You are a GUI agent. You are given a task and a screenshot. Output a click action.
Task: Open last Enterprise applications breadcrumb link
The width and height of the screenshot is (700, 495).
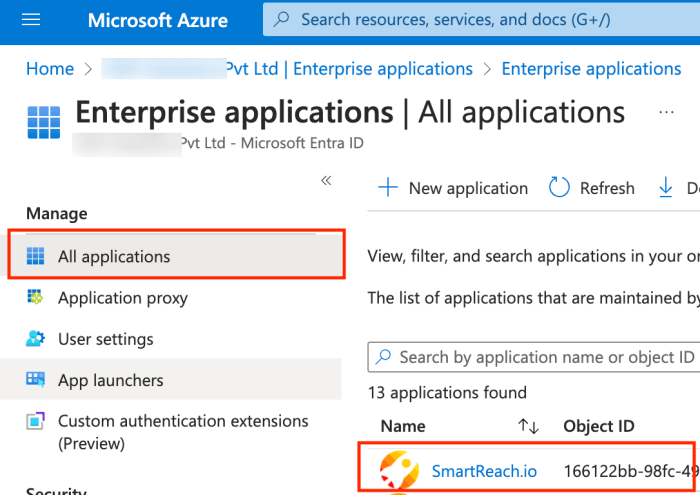point(591,69)
